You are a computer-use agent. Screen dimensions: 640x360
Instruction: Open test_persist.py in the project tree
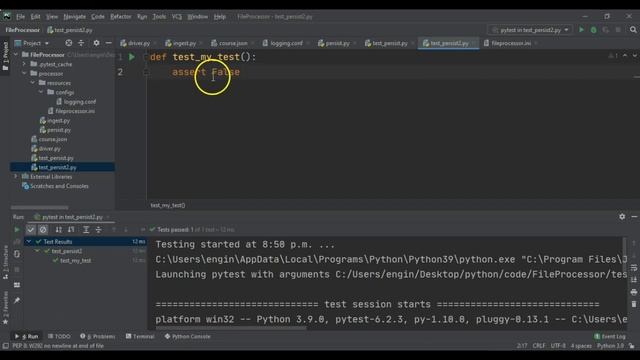(x=56, y=158)
